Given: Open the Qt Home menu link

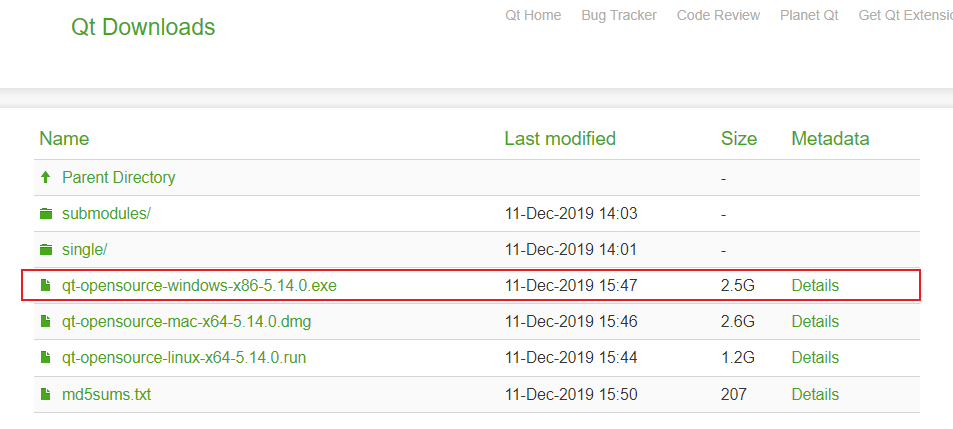Looking at the screenshot, I should coord(533,15).
